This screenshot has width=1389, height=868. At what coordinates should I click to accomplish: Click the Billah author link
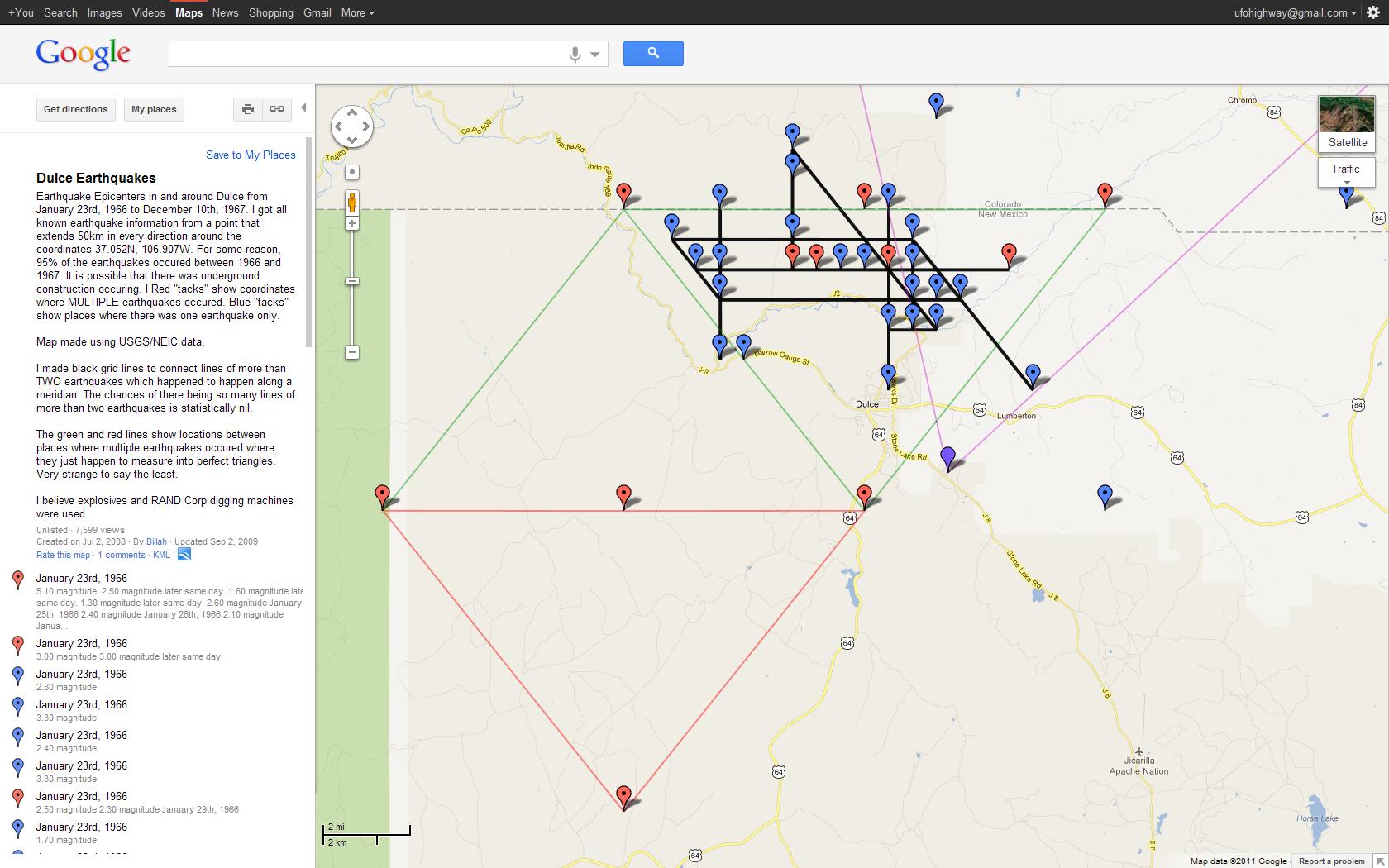click(x=156, y=541)
